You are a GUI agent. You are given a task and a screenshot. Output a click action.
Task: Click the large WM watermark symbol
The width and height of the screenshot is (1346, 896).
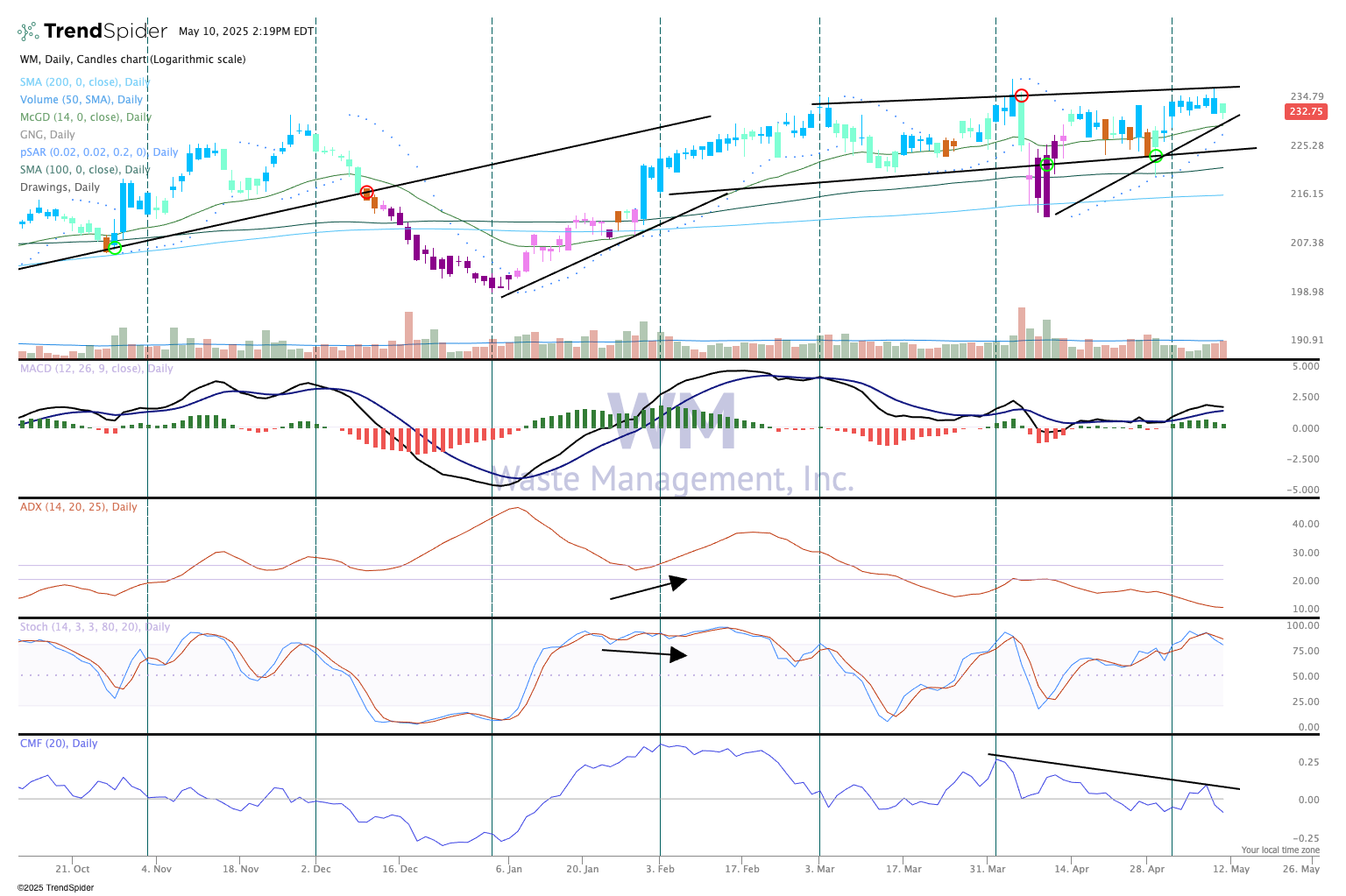671,421
